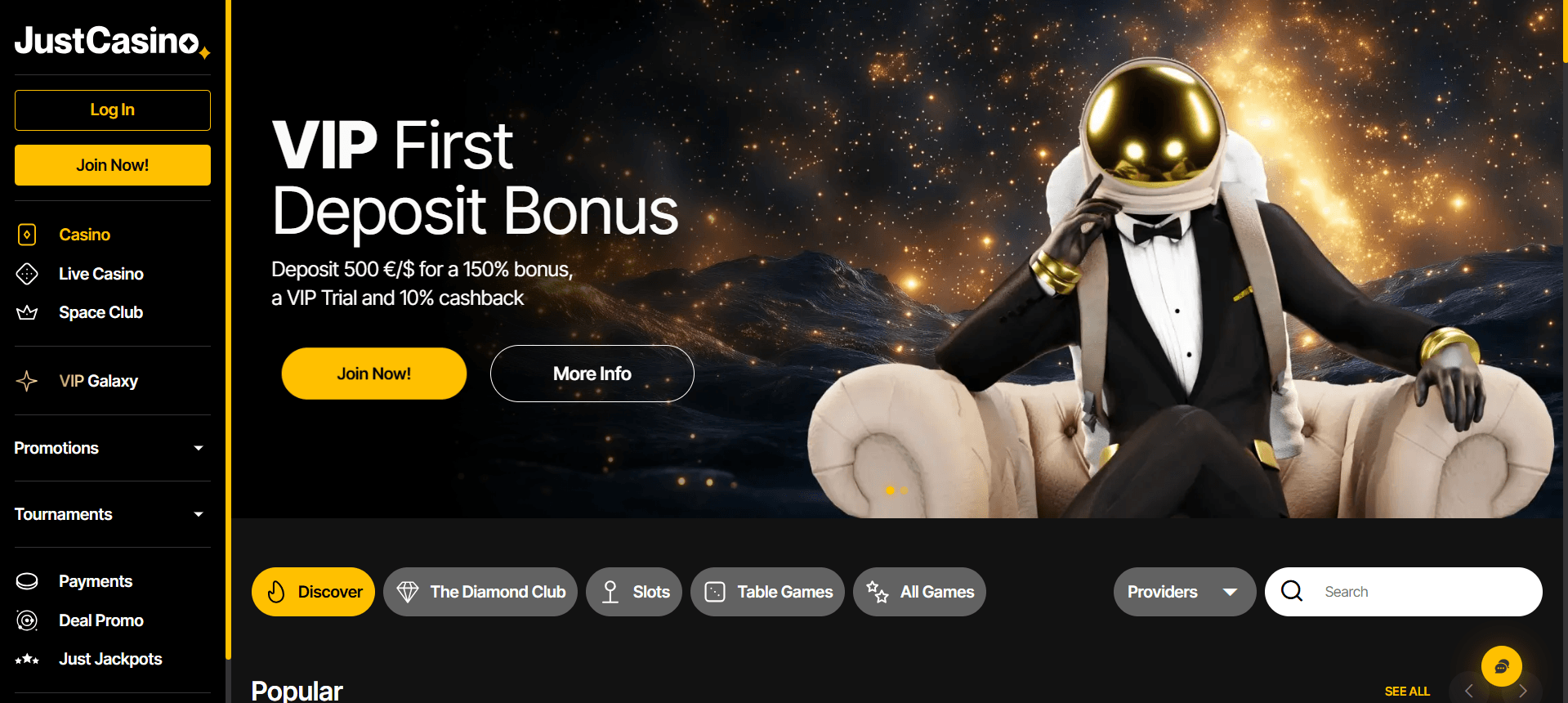Click the Just Jackpots stars icon

27,659
